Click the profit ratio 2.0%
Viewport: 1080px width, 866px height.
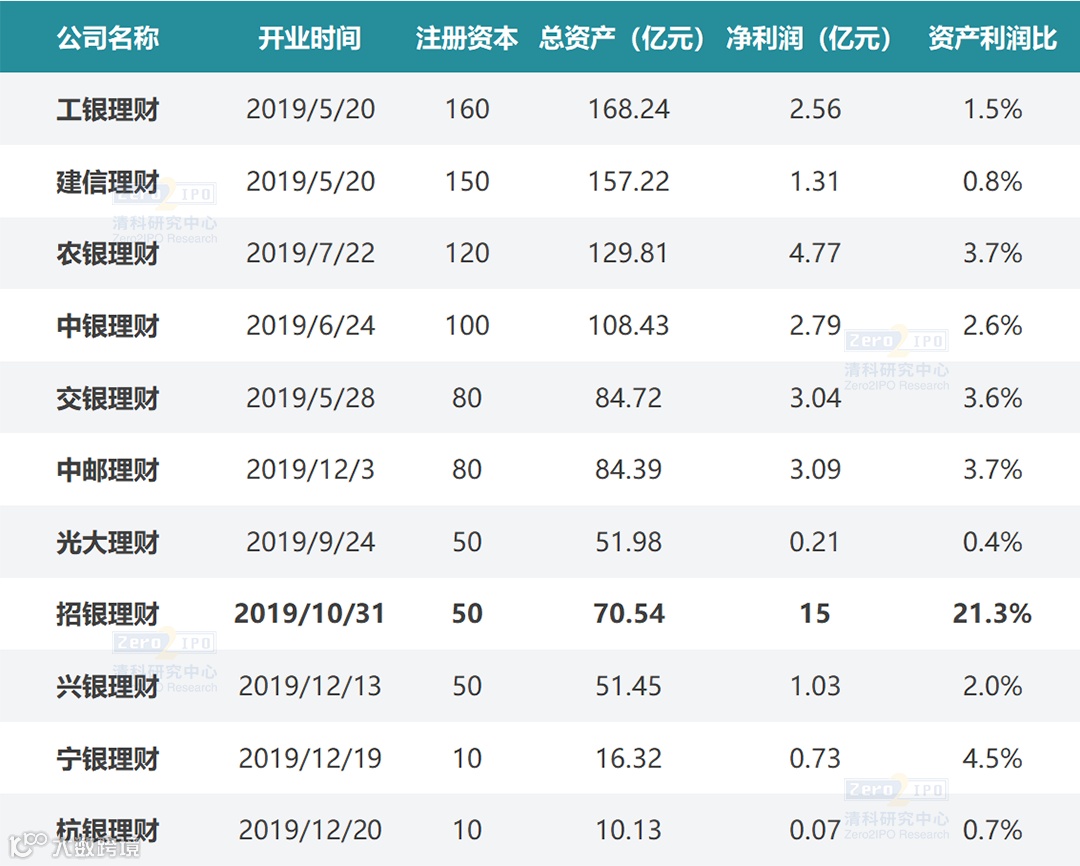tap(993, 686)
